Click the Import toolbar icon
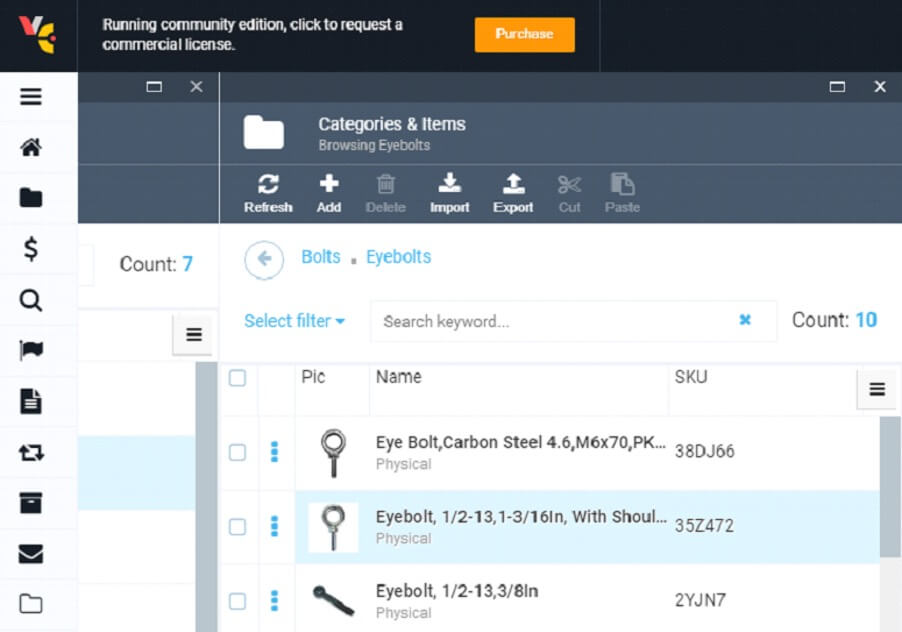902x632 pixels. [x=449, y=193]
